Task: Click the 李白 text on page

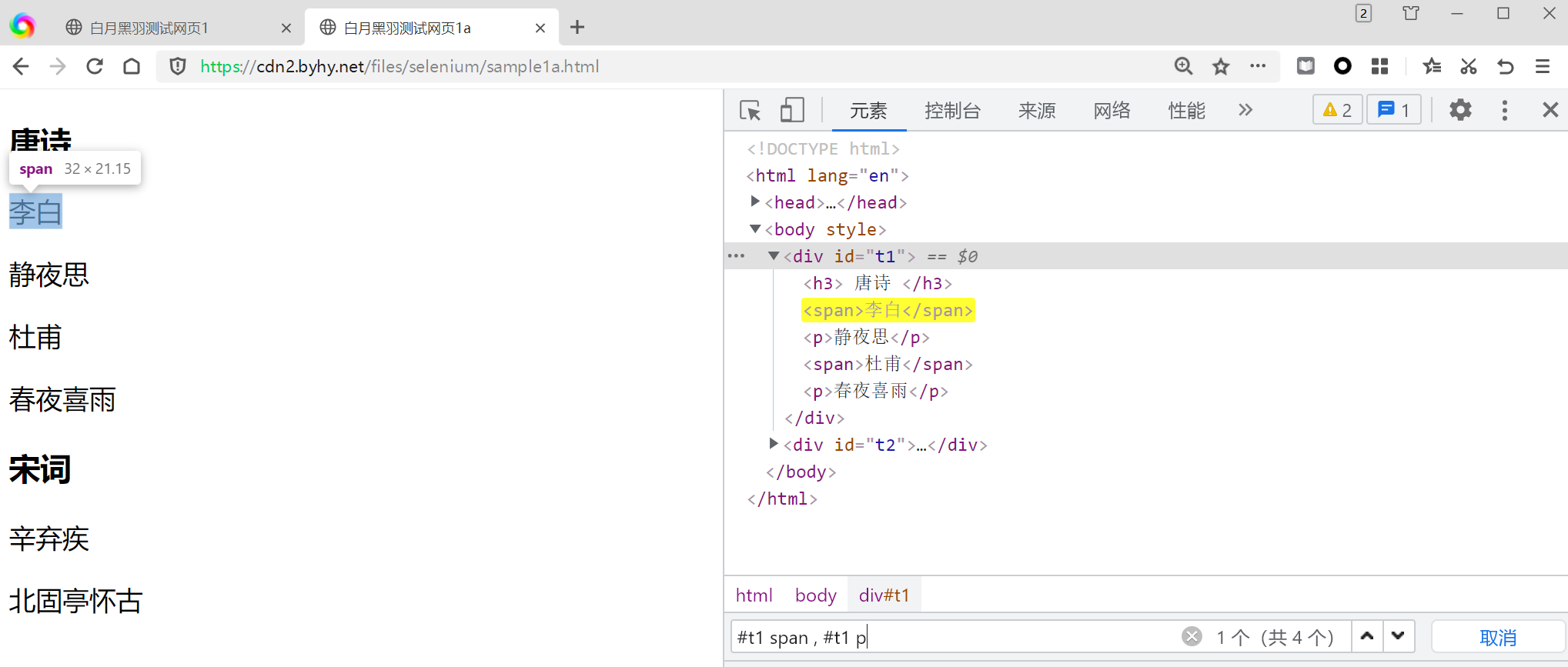Action: (x=35, y=212)
